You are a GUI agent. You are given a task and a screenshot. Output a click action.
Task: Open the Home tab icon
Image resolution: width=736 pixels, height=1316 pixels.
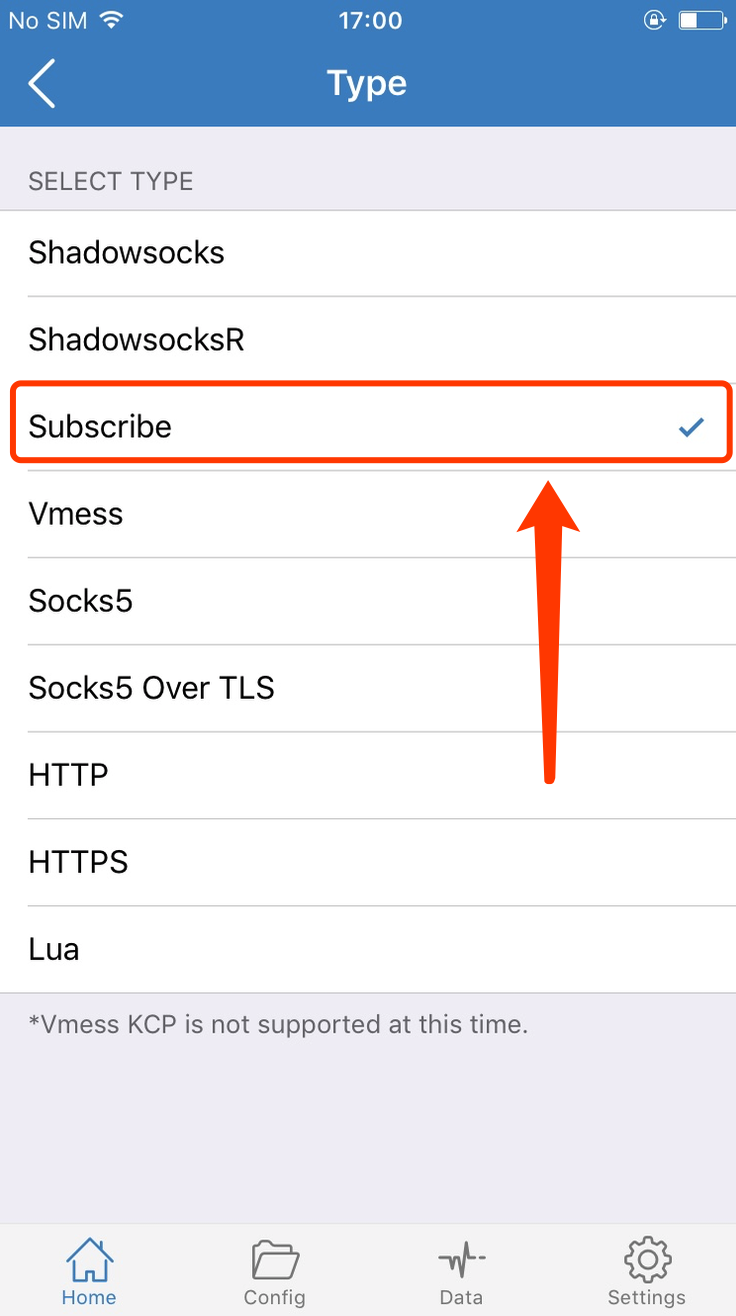[89, 1259]
